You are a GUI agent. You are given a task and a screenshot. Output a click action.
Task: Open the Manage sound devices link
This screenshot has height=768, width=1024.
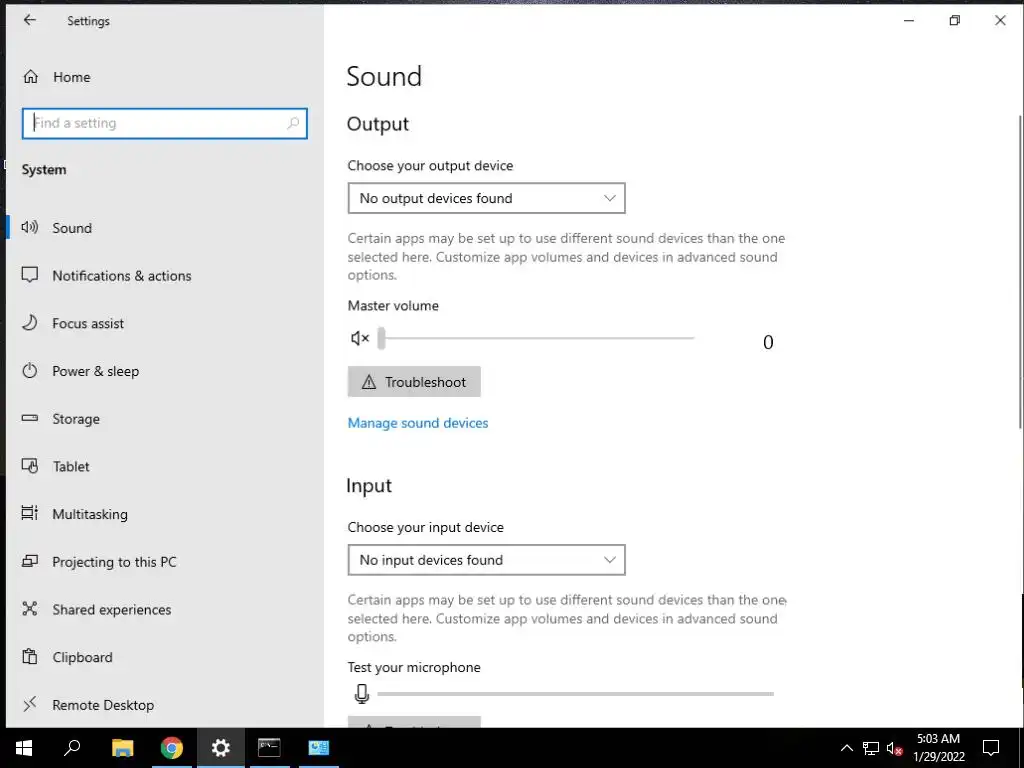coord(418,423)
